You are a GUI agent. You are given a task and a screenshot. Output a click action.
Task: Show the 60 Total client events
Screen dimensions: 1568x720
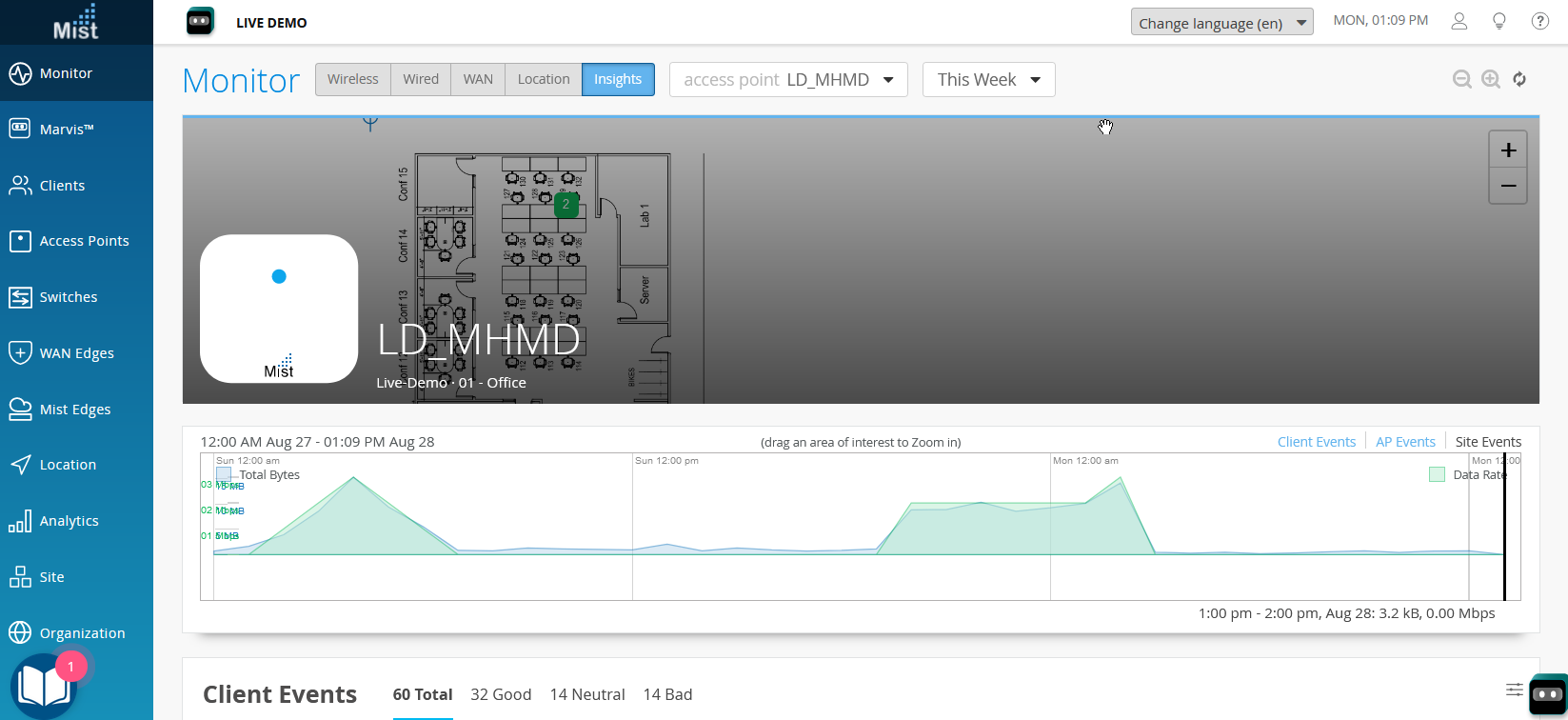[423, 695]
